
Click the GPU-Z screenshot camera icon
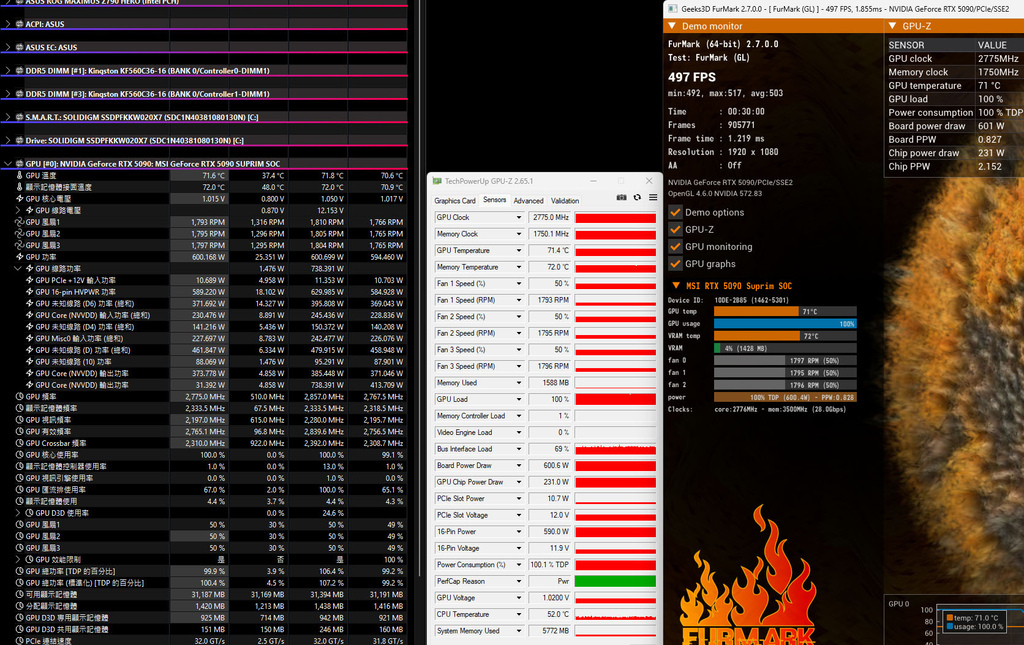coord(621,197)
